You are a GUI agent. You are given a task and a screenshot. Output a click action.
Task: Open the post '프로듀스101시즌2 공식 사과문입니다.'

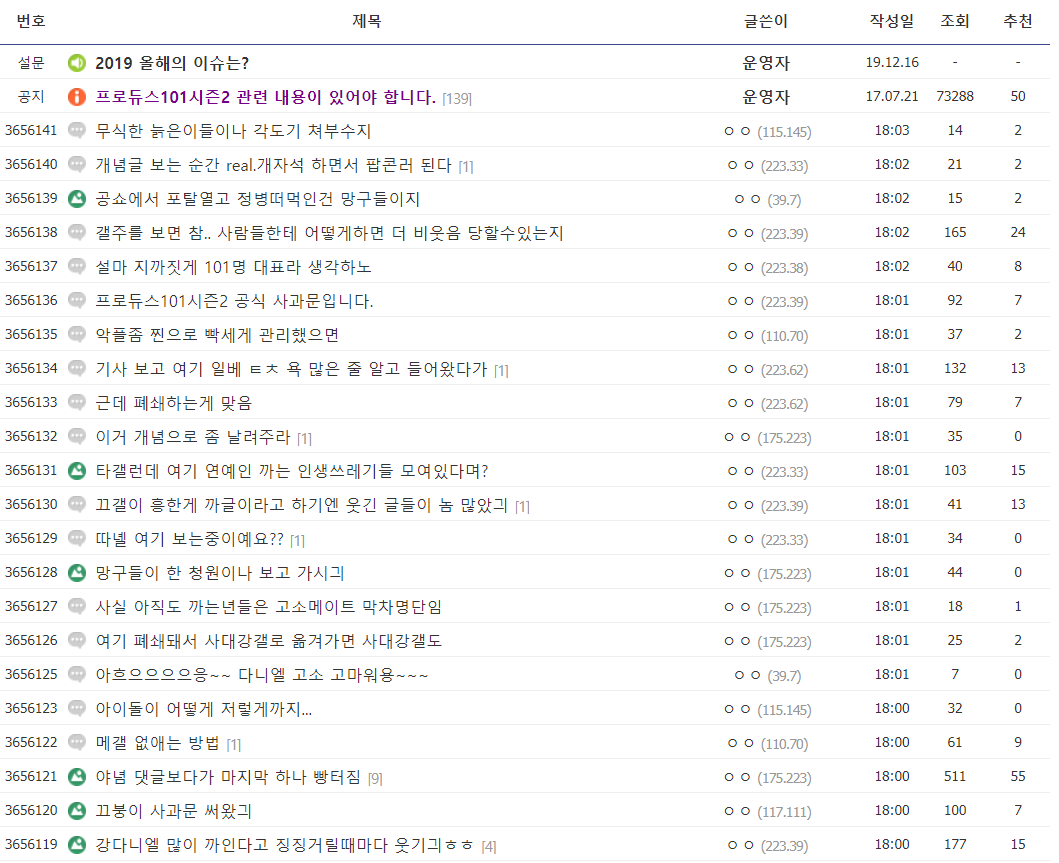coord(234,301)
